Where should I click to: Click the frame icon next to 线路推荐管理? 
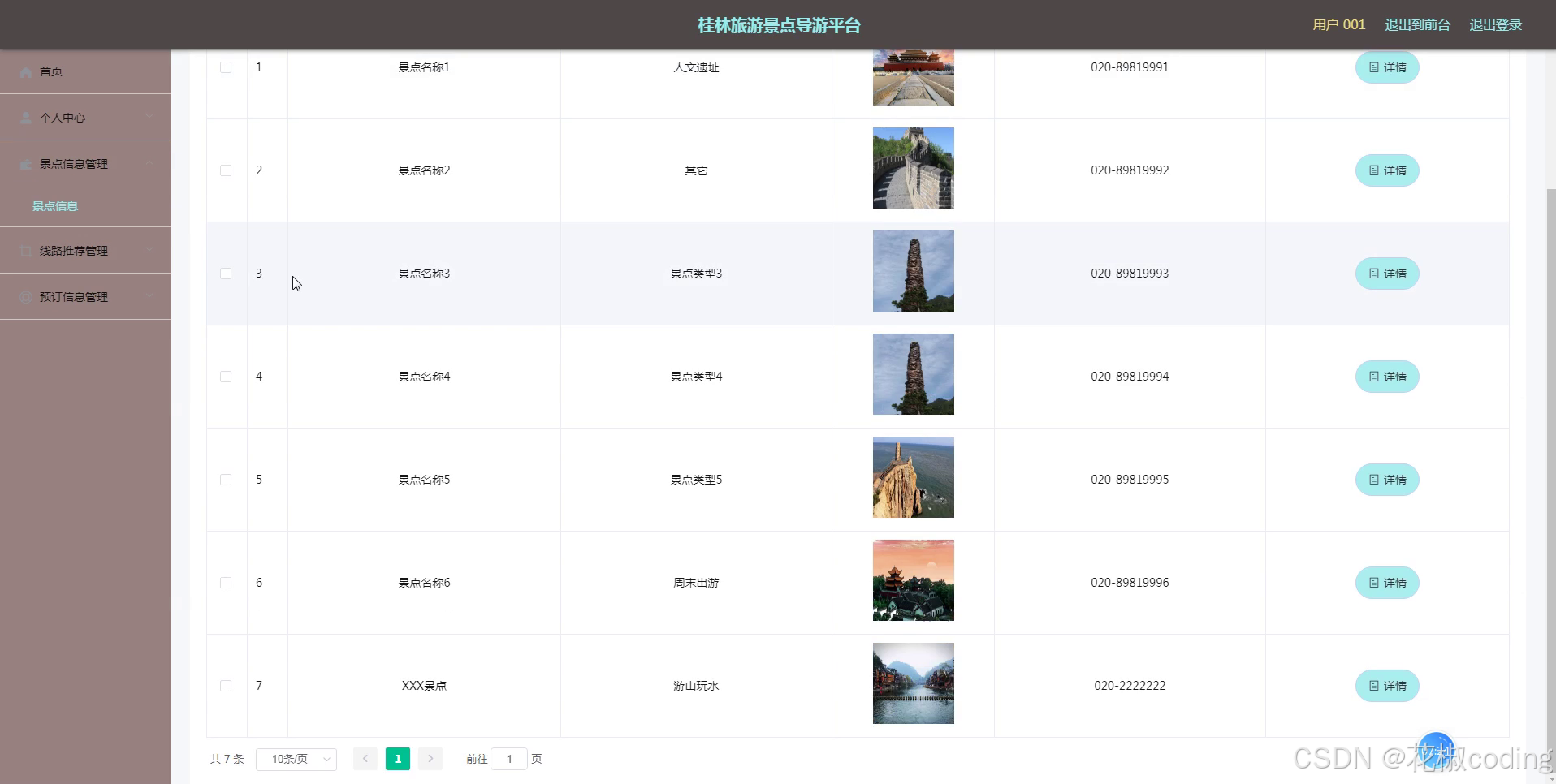(25, 251)
